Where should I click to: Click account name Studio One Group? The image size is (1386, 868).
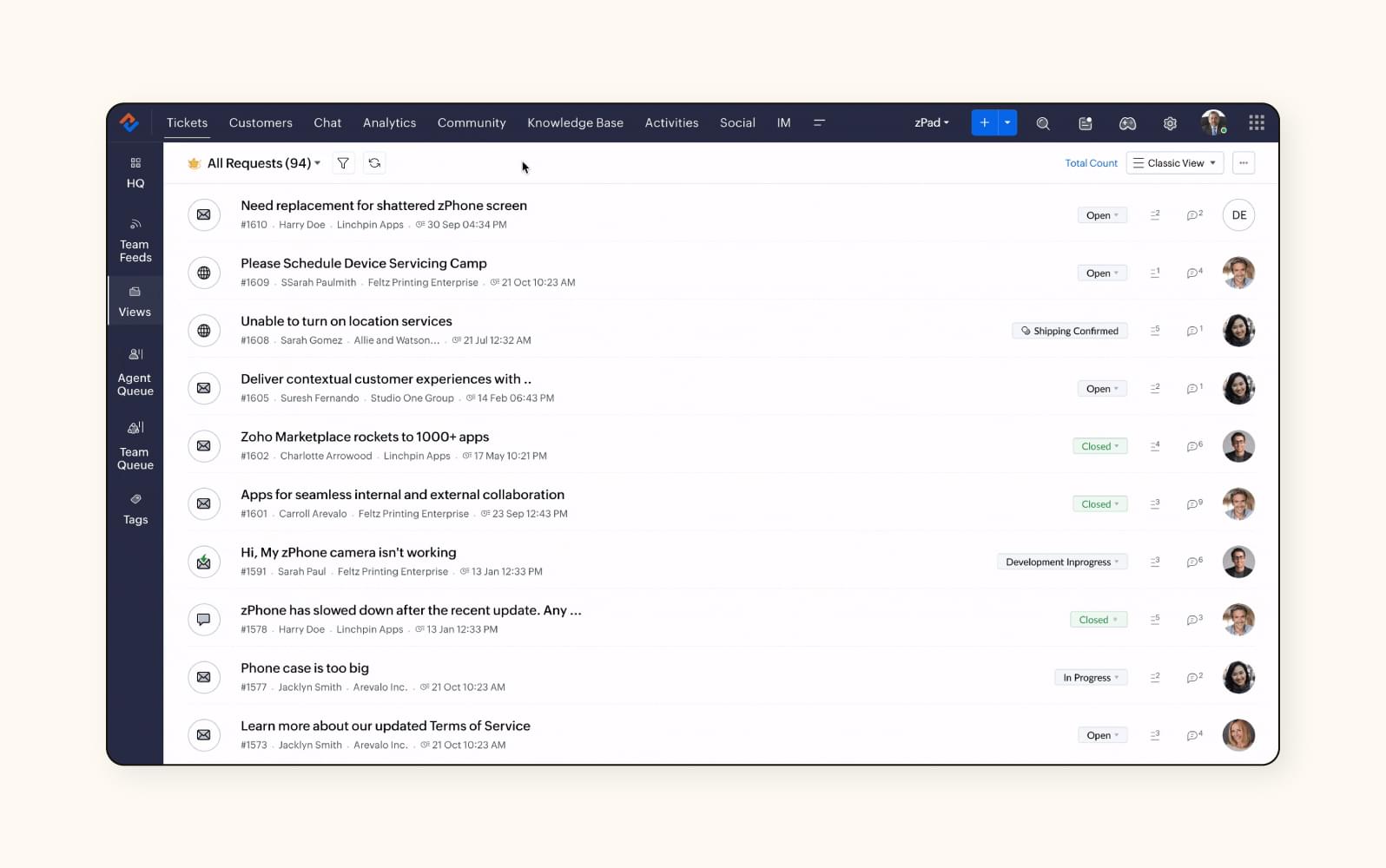click(x=412, y=398)
